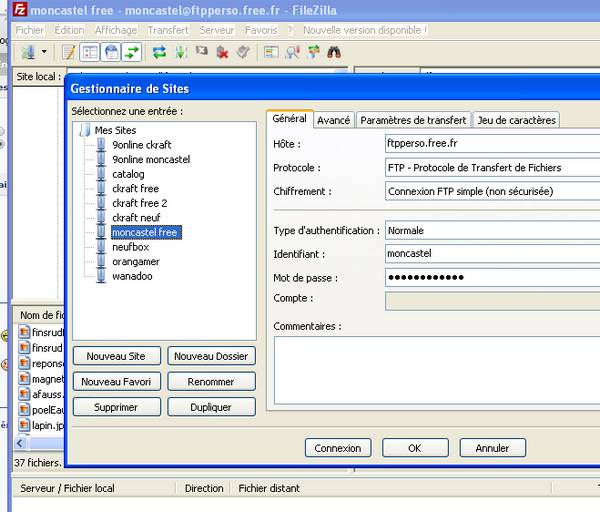Open the Site Manager dropdown arrow in toolbar
This screenshot has height=512, width=600.
click(x=44, y=51)
